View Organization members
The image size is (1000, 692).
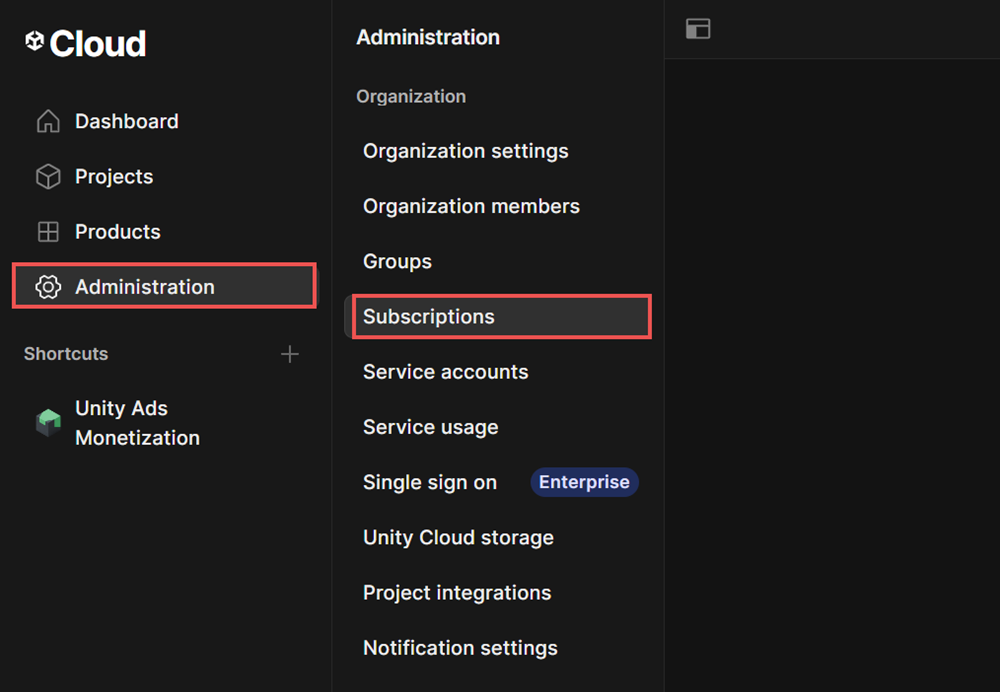tap(471, 206)
